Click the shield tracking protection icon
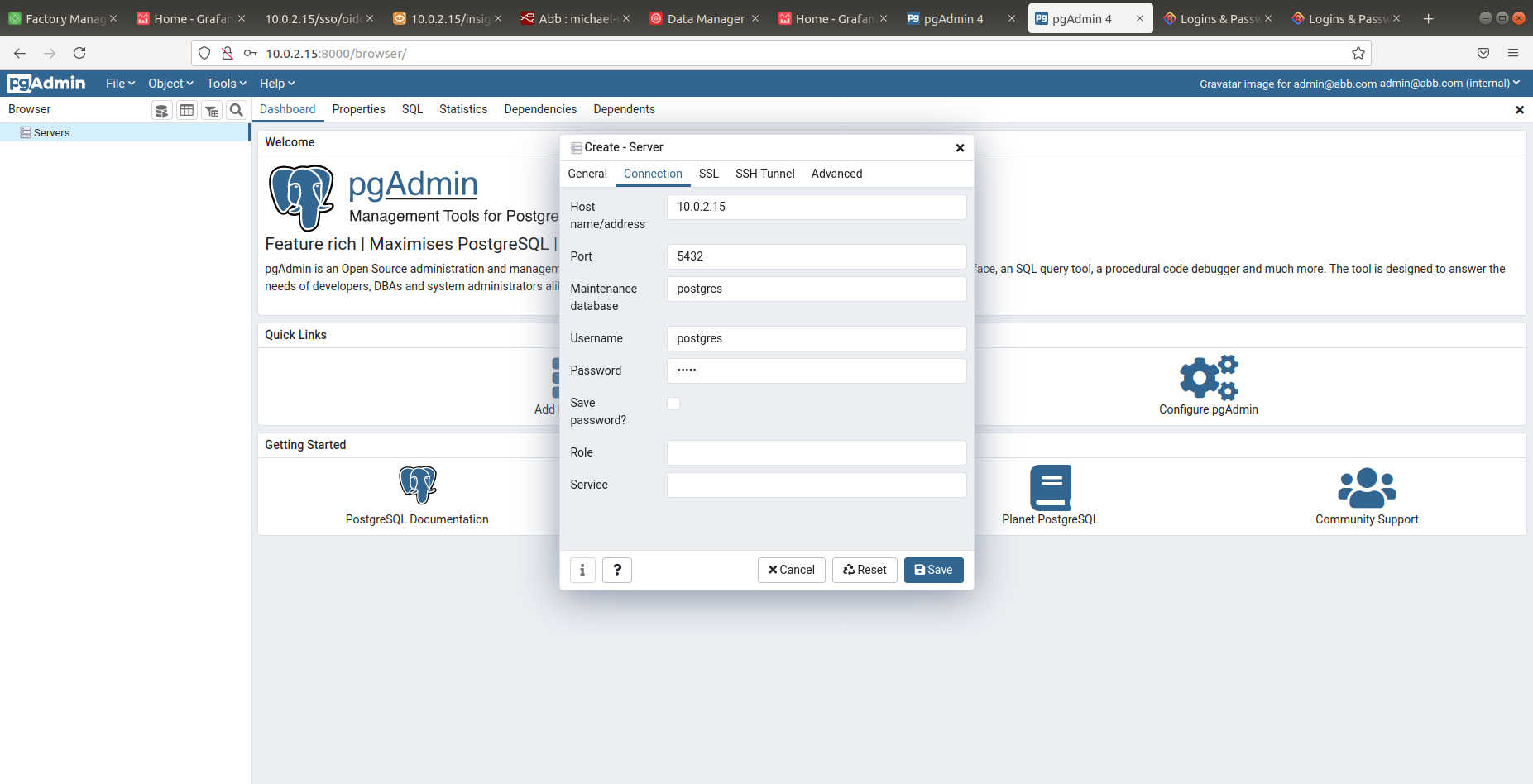 (204, 53)
